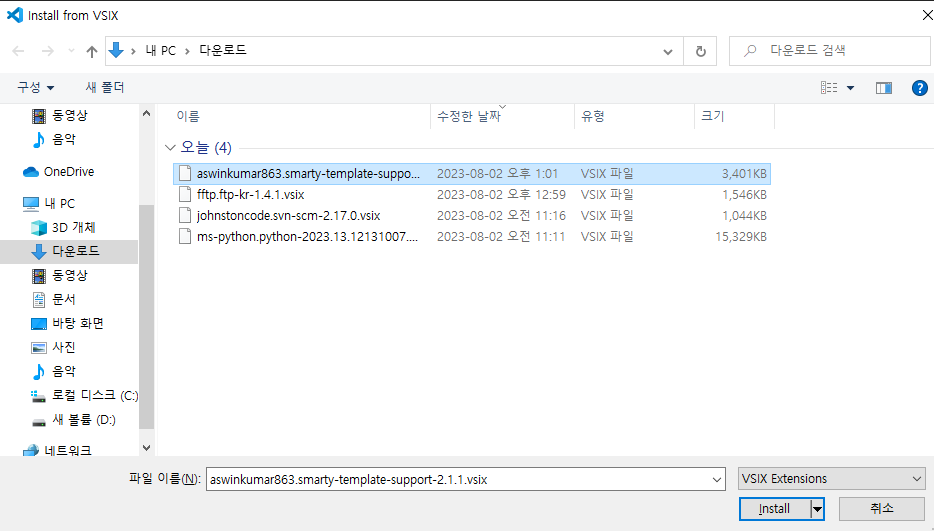Viewport: 934px width, 531px height.
Task: Open 음악 under 내 PC
Action: pos(64,371)
